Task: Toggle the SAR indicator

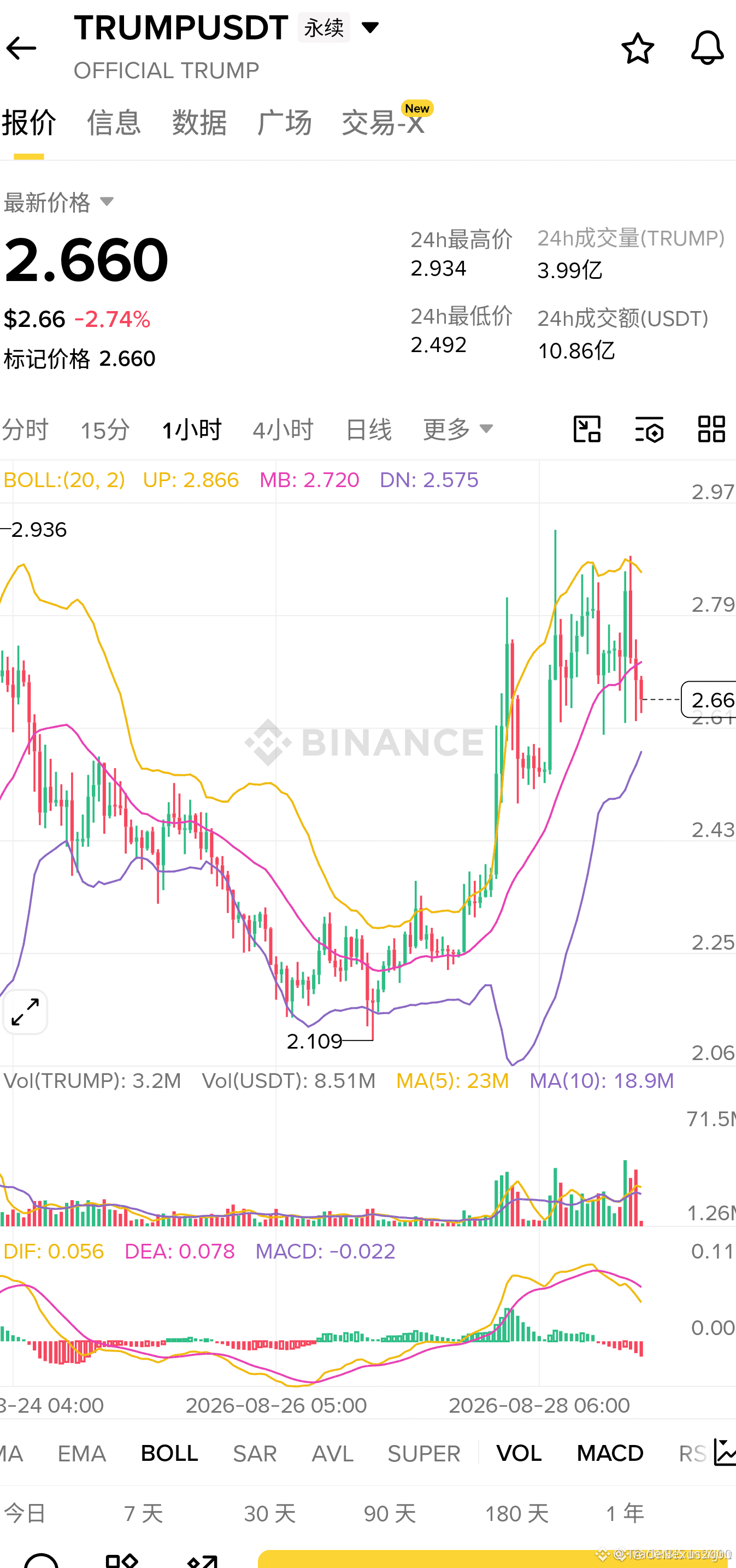Action: coord(255,1454)
